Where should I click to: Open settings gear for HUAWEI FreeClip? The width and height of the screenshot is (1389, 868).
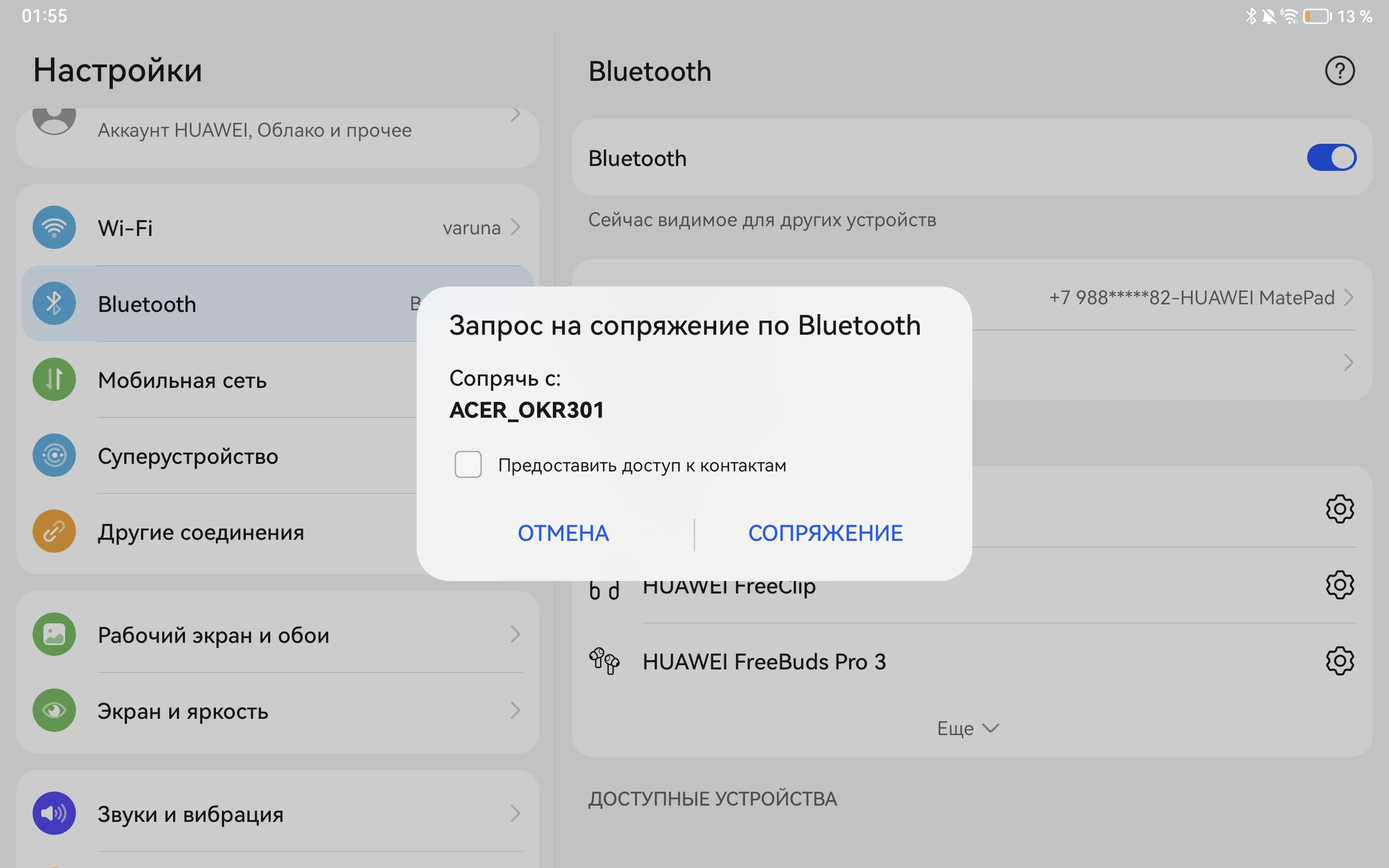coord(1340,585)
